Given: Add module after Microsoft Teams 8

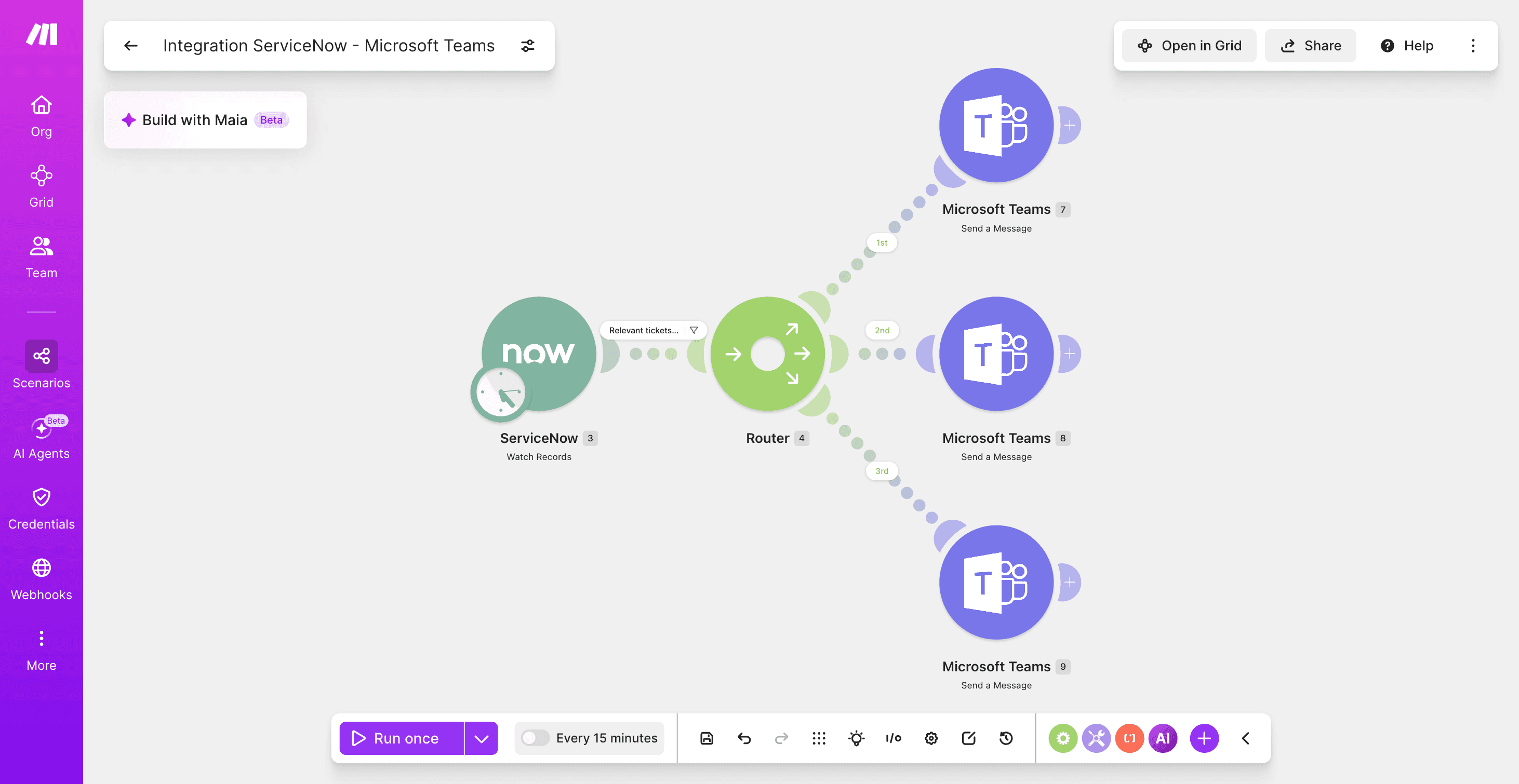Looking at the screenshot, I should 1070,354.
